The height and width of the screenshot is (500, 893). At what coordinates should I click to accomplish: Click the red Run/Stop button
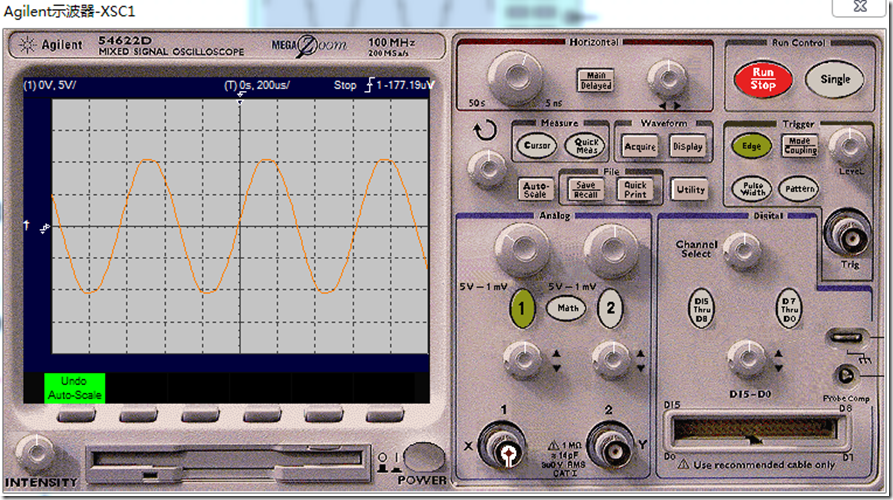pos(763,79)
